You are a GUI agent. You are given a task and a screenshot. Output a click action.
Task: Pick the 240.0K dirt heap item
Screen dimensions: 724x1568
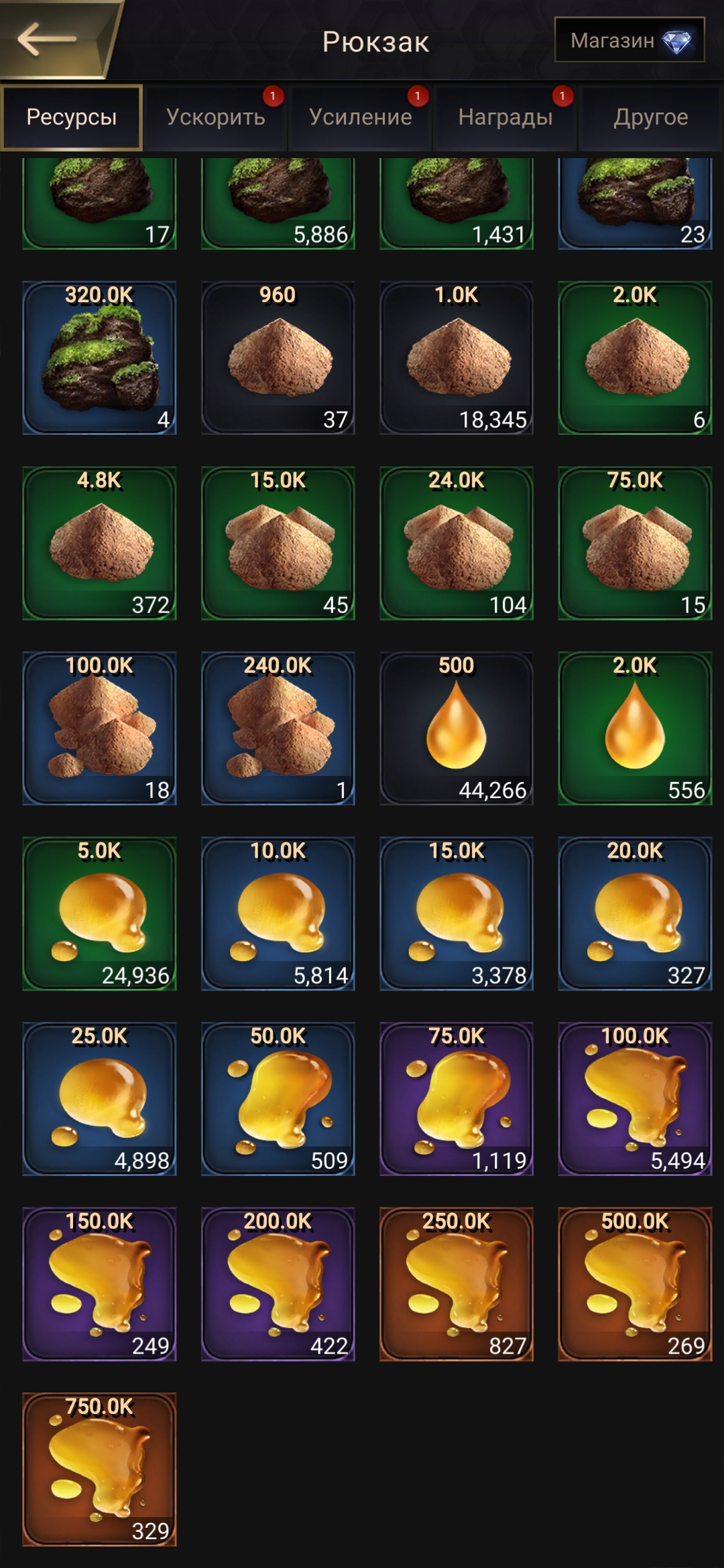click(278, 728)
